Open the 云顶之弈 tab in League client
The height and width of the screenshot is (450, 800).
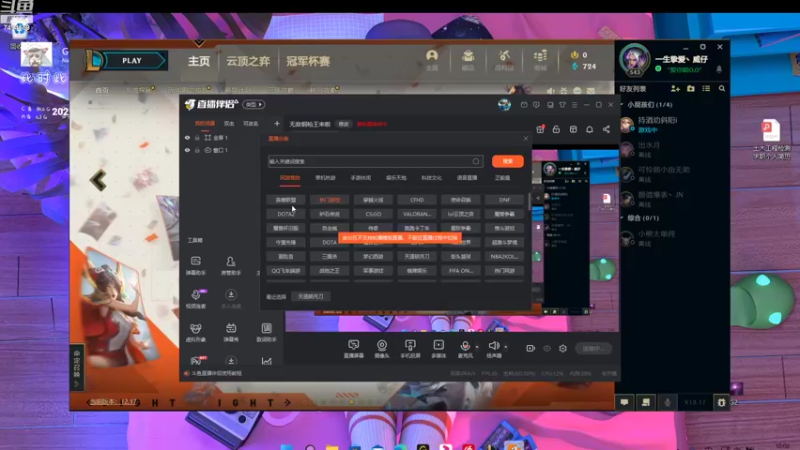(x=248, y=61)
